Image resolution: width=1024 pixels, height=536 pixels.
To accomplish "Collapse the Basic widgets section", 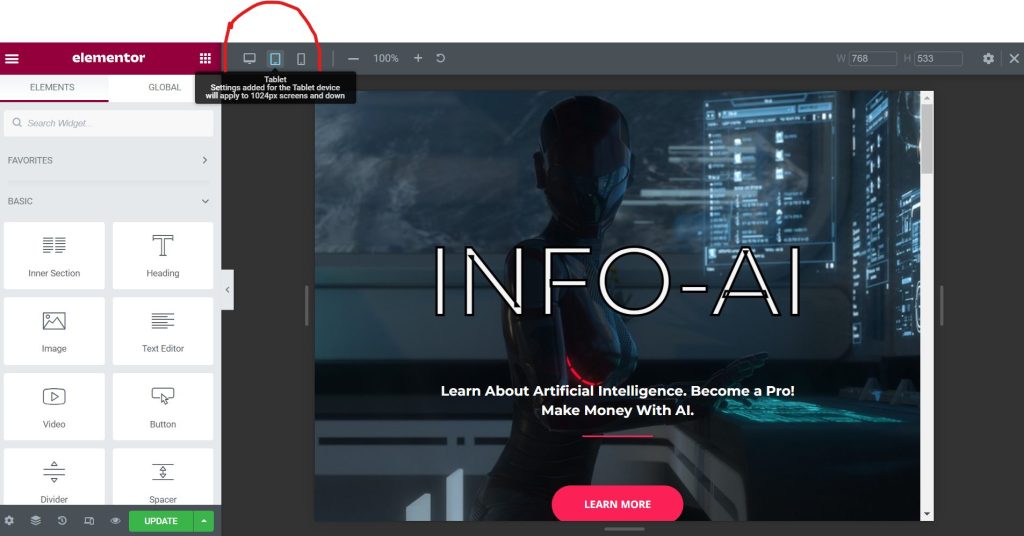I will [x=205, y=201].
